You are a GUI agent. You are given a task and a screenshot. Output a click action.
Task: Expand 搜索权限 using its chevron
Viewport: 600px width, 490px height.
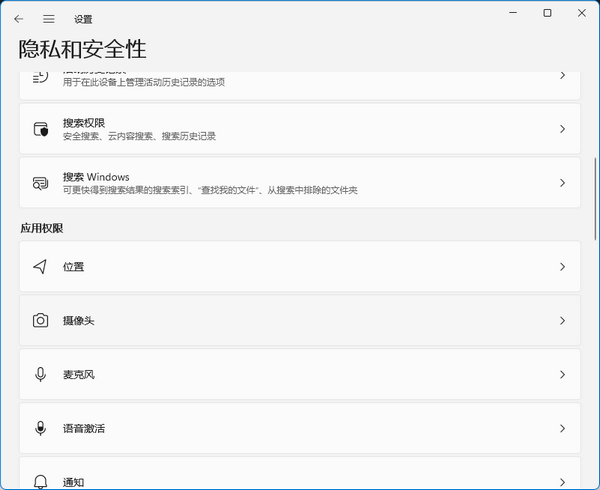(x=562, y=129)
